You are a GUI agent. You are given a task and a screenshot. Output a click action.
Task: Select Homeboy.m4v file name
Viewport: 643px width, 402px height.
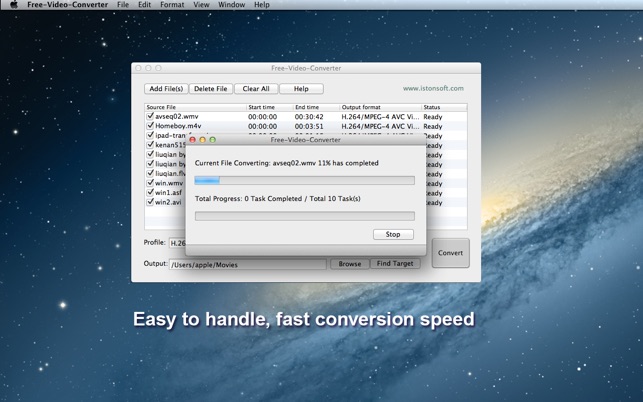click(178, 126)
